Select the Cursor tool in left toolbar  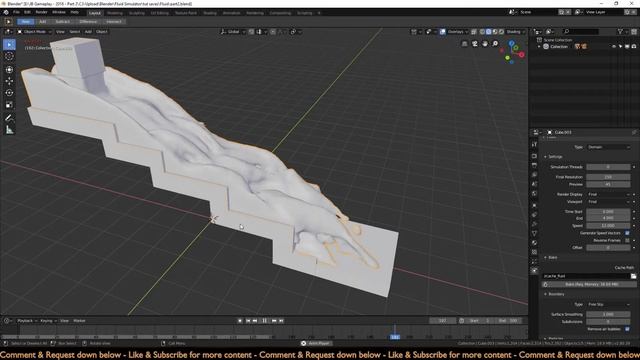(9, 56)
